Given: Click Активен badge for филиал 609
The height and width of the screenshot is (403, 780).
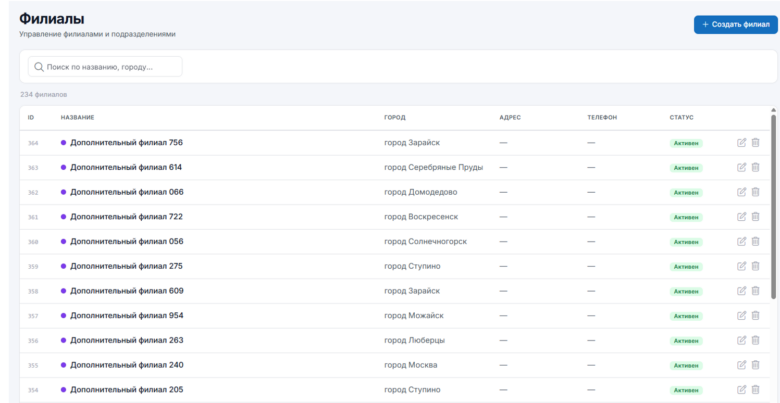Looking at the screenshot, I should (686, 291).
